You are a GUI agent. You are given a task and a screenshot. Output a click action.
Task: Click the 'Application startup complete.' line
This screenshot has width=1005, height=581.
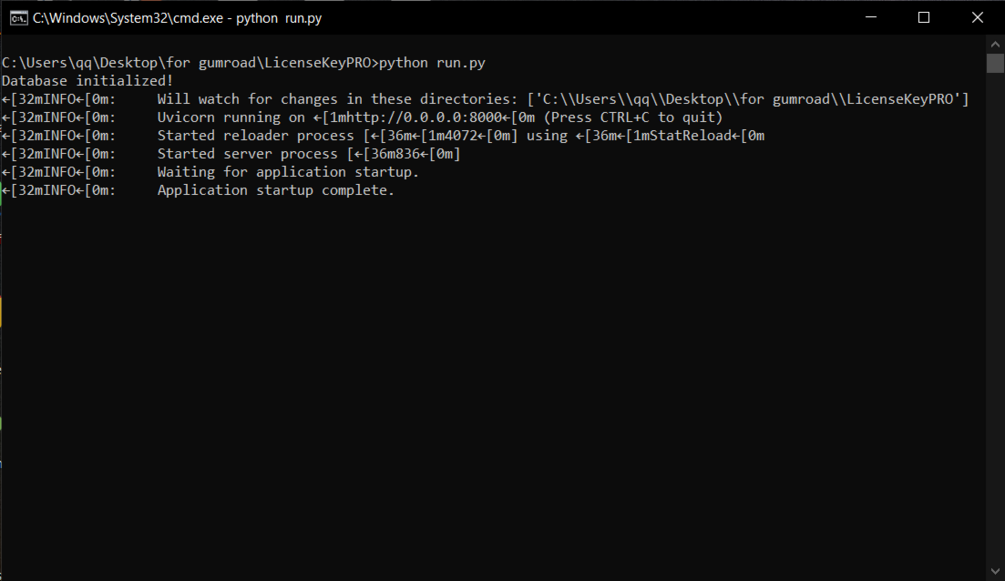pos(276,190)
